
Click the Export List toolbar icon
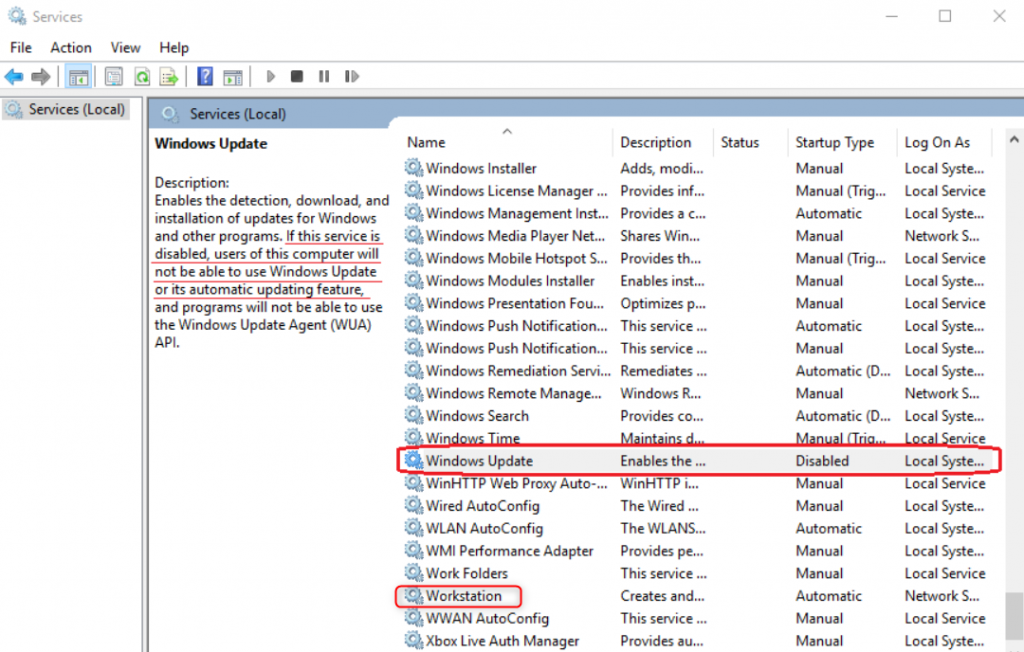(x=169, y=77)
